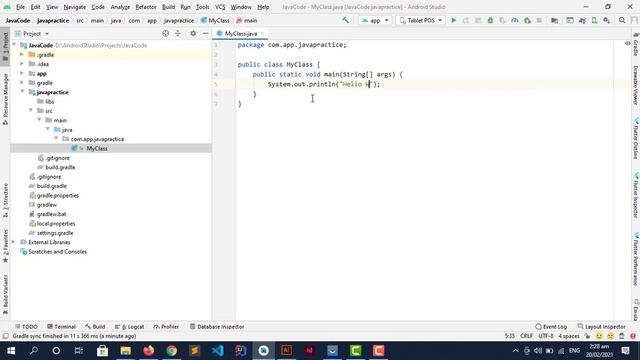Open Firefox from the taskbar

(x=149, y=350)
